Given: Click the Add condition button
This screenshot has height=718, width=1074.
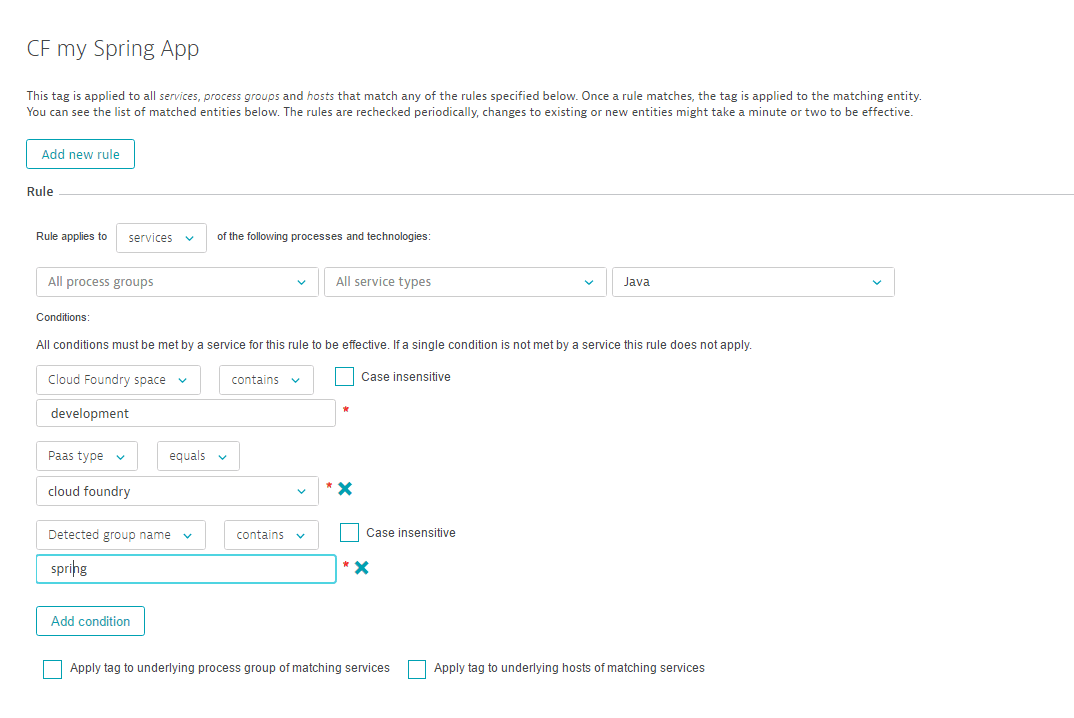Looking at the screenshot, I should tap(90, 621).
